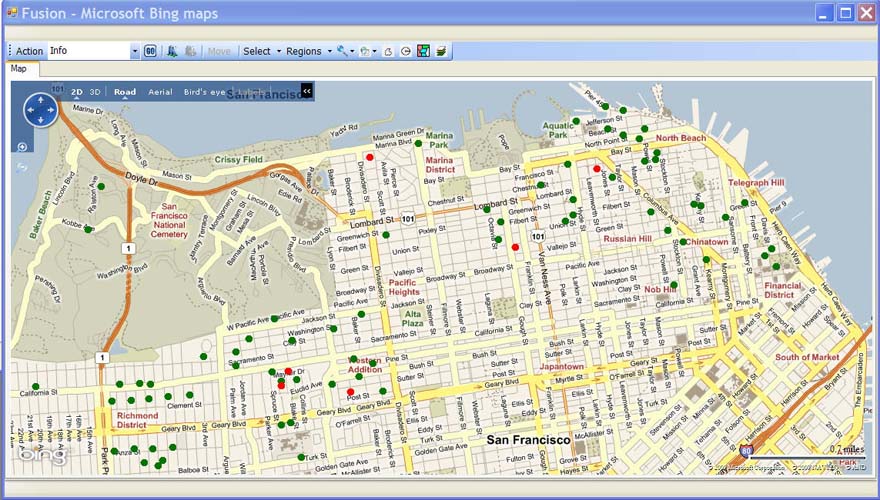
Task: Click the Crissy Field map label
Action: point(239,159)
